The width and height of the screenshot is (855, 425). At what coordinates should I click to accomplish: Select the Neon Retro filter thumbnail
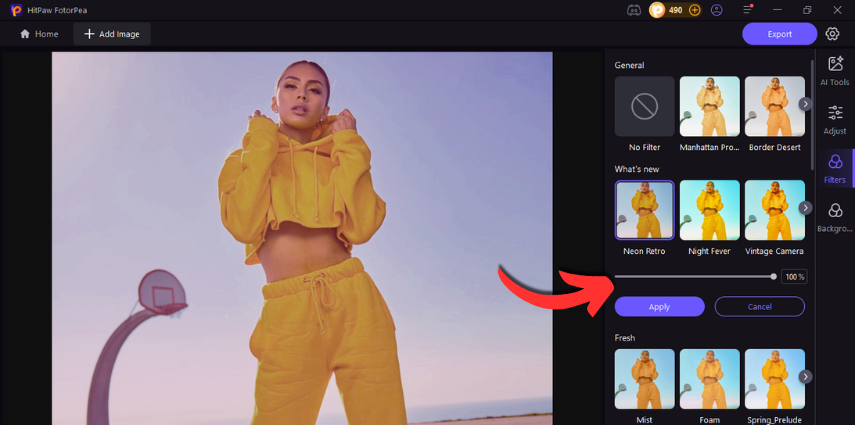coord(645,210)
